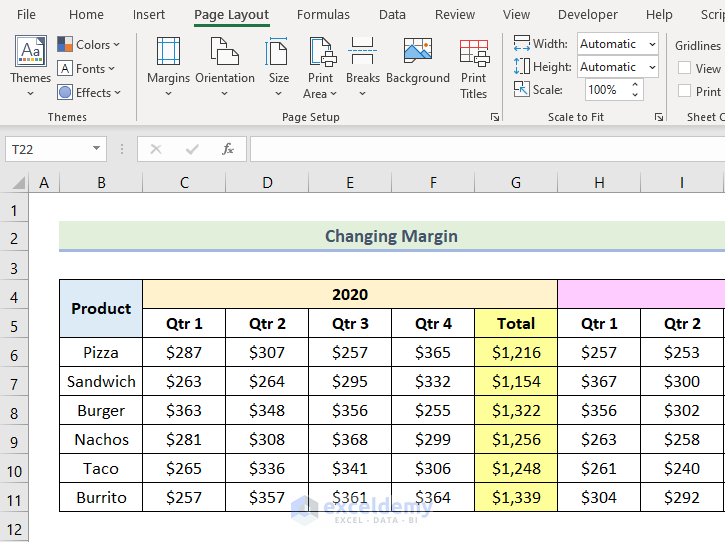Click the Scale icon
The image size is (725, 542).
(x=522, y=89)
